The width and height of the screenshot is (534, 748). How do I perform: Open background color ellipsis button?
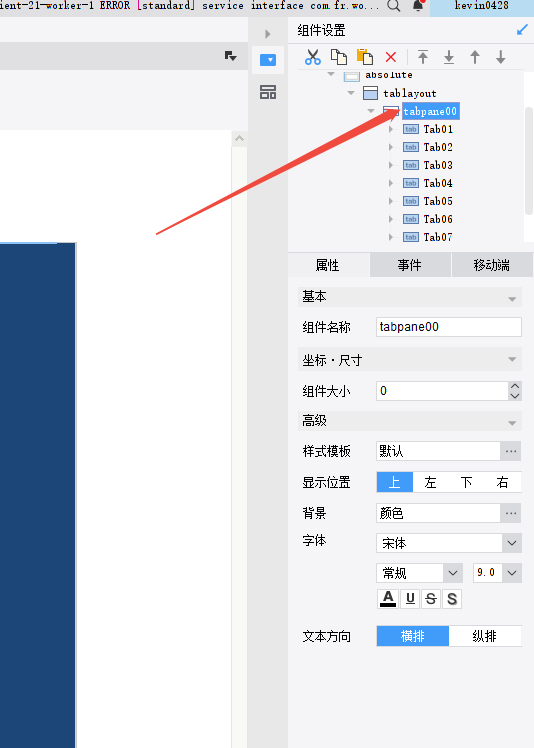pyautogui.click(x=511, y=513)
